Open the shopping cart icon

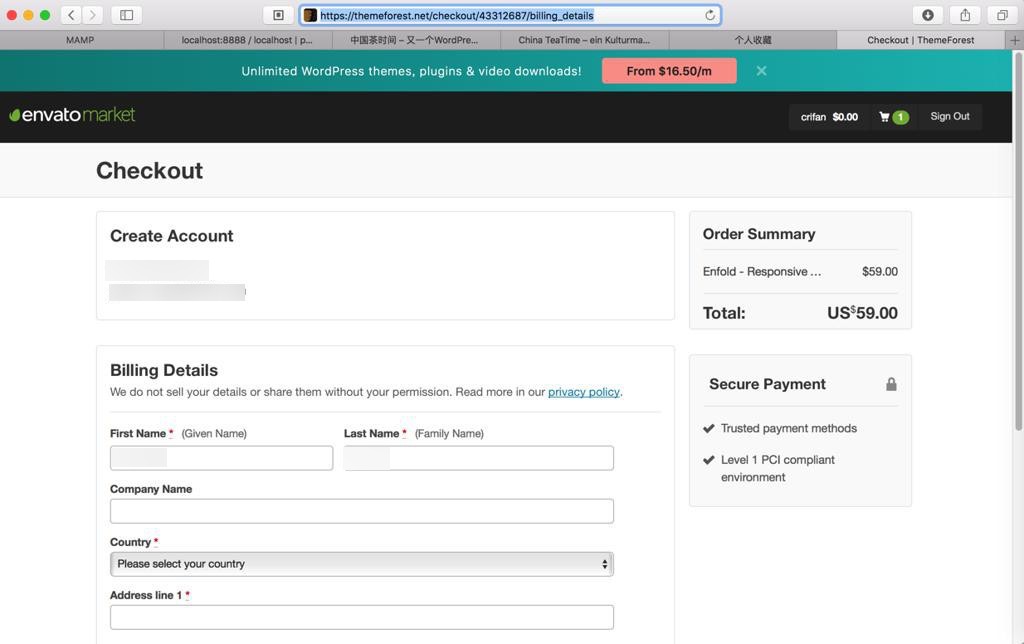[x=885, y=117]
